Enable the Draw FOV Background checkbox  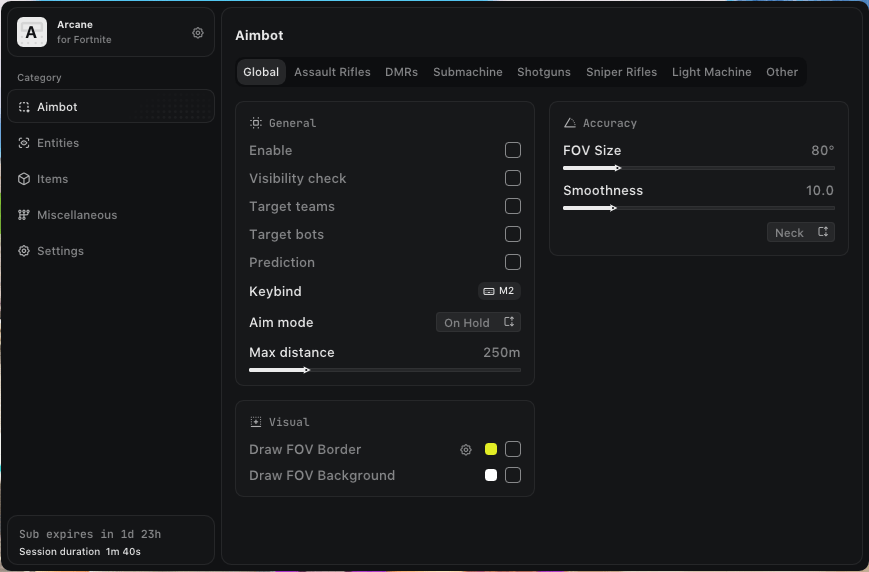pos(513,476)
